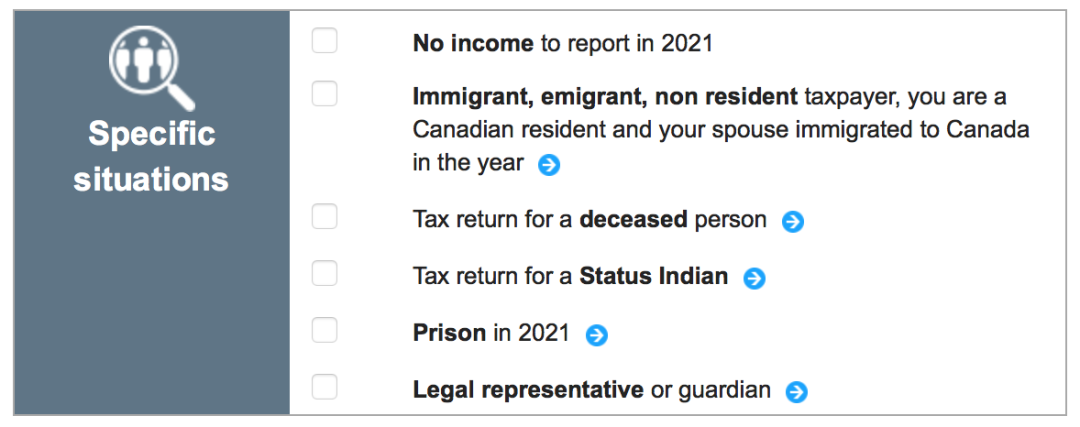Click the 'Prison in 2021' text
1080x427 pixels.
[490, 333]
